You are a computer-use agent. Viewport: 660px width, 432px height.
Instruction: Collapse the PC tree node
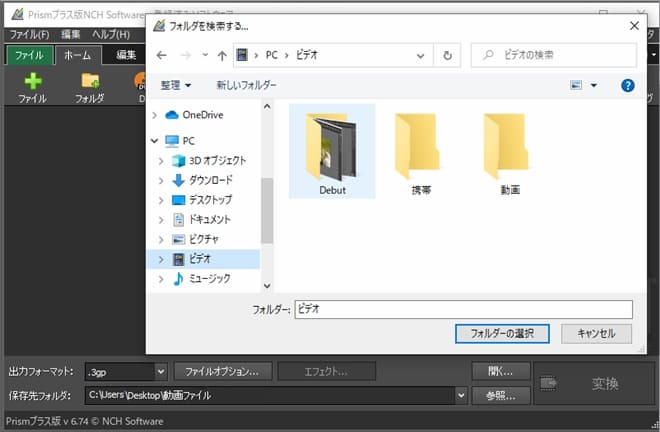click(154, 141)
